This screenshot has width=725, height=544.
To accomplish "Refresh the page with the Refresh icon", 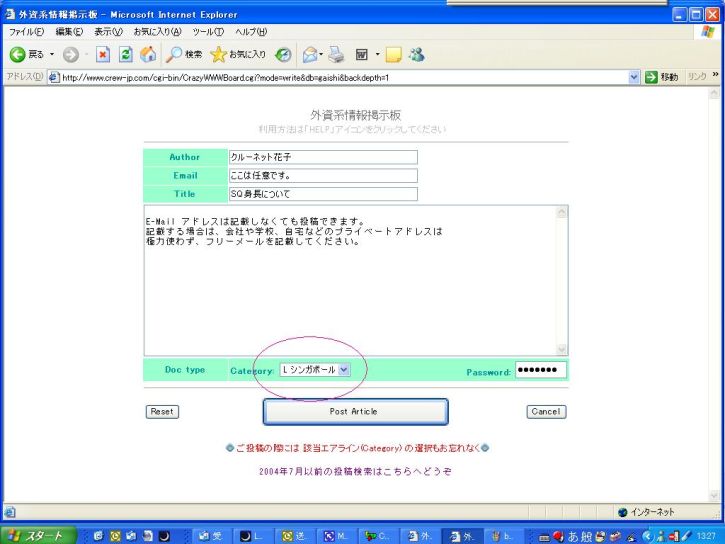I will [x=126, y=54].
